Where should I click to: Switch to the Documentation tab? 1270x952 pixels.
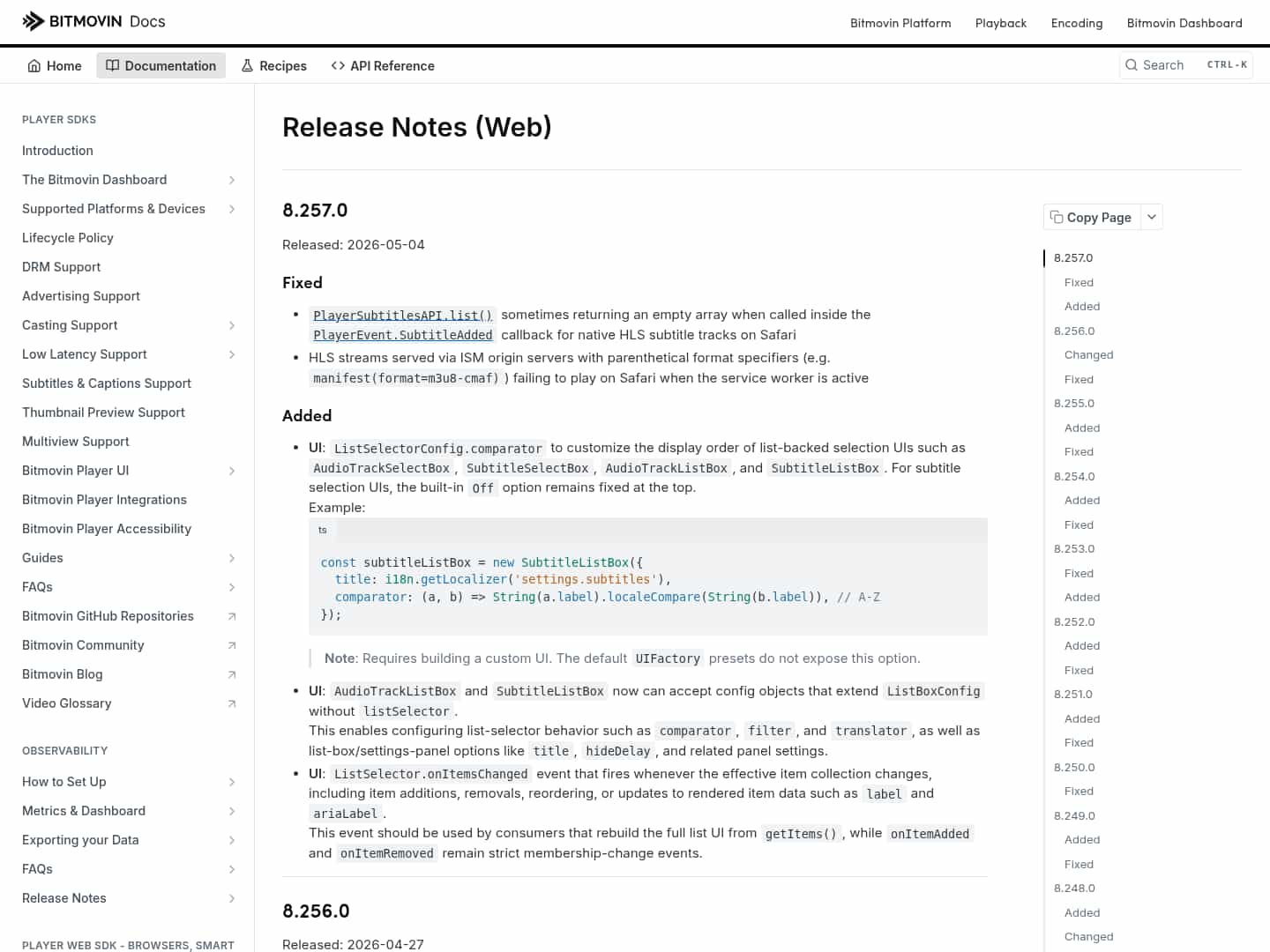click(161, 65)
